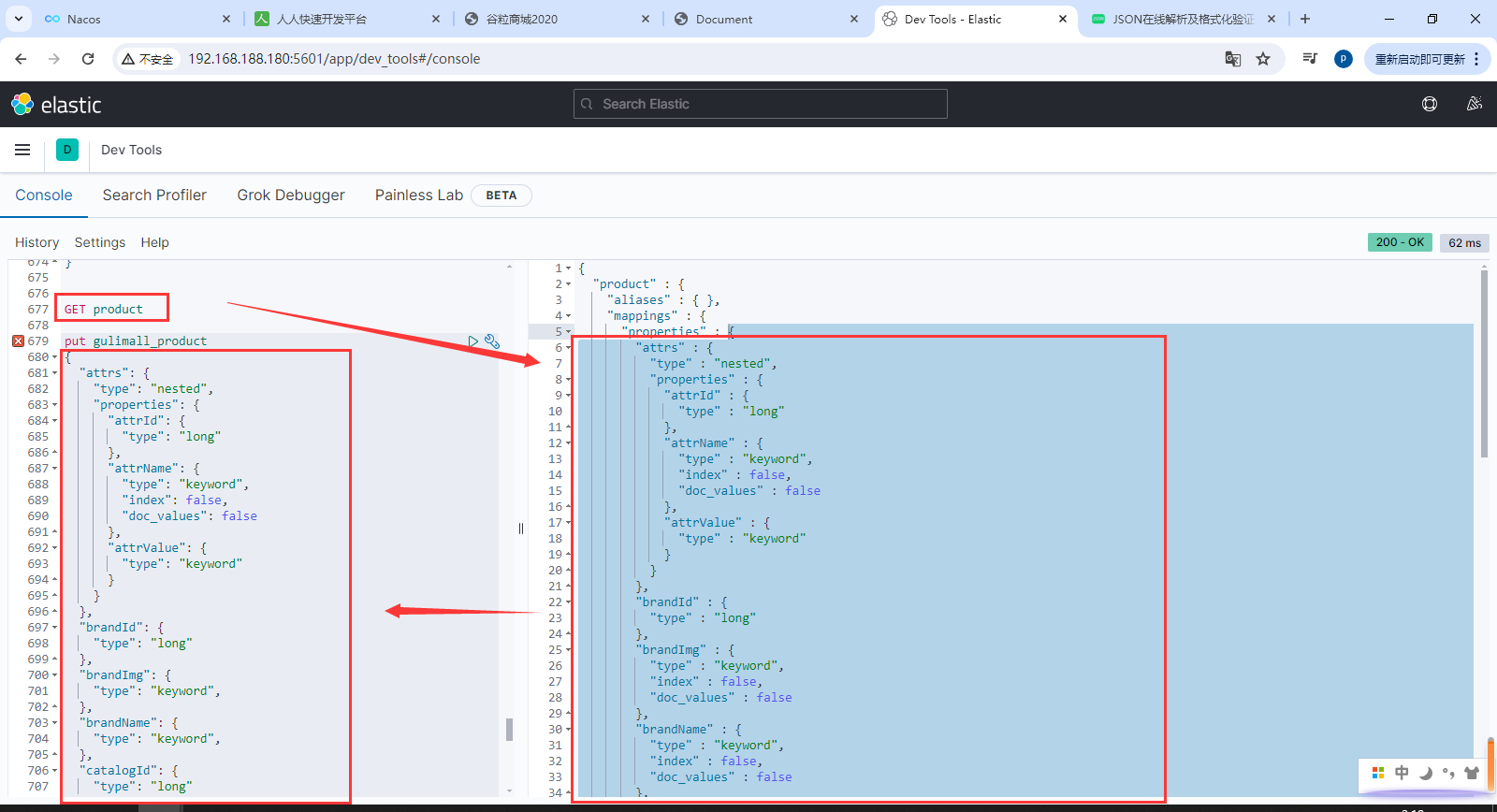Screen dimensions: 1497x812
Task: Reload the current page
Action: tap(88, 59)
